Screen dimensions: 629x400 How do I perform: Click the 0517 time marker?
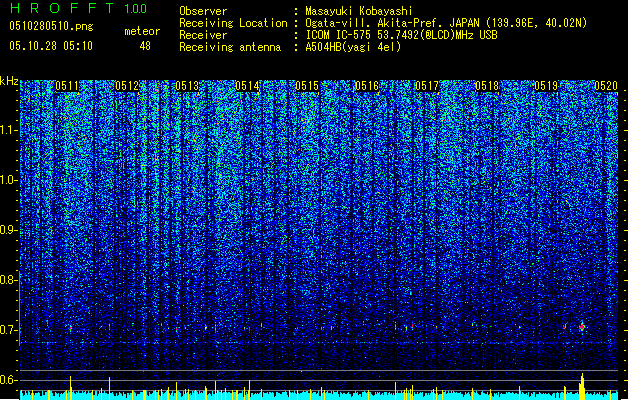click(x=427, y=86)
